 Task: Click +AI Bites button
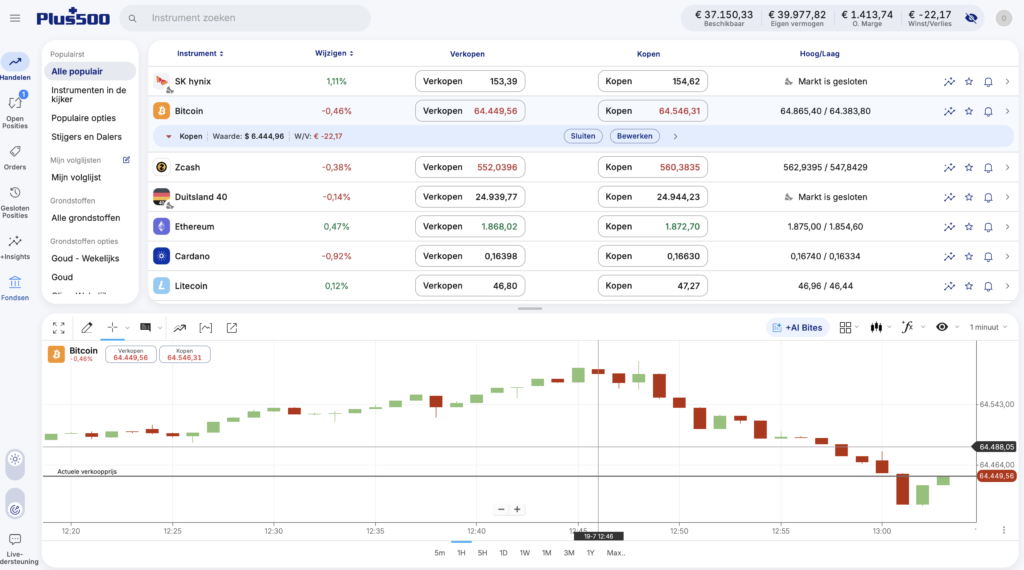pos(797,328)
